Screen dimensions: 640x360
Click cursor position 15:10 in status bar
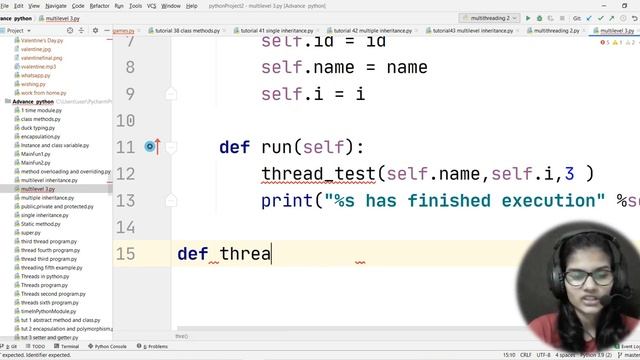point(509,355)
